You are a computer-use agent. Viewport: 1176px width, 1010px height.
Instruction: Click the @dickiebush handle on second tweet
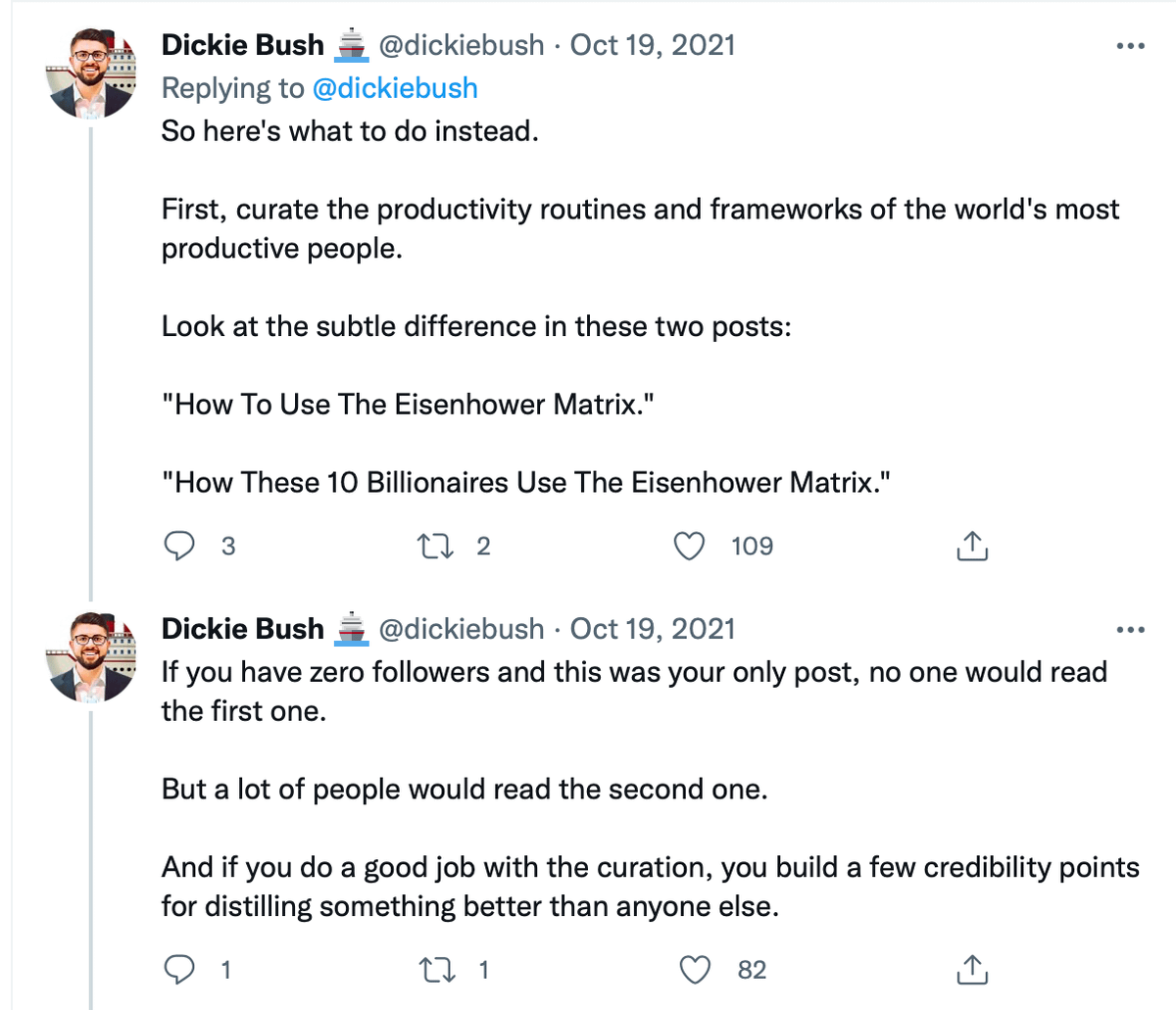(461, 629)
